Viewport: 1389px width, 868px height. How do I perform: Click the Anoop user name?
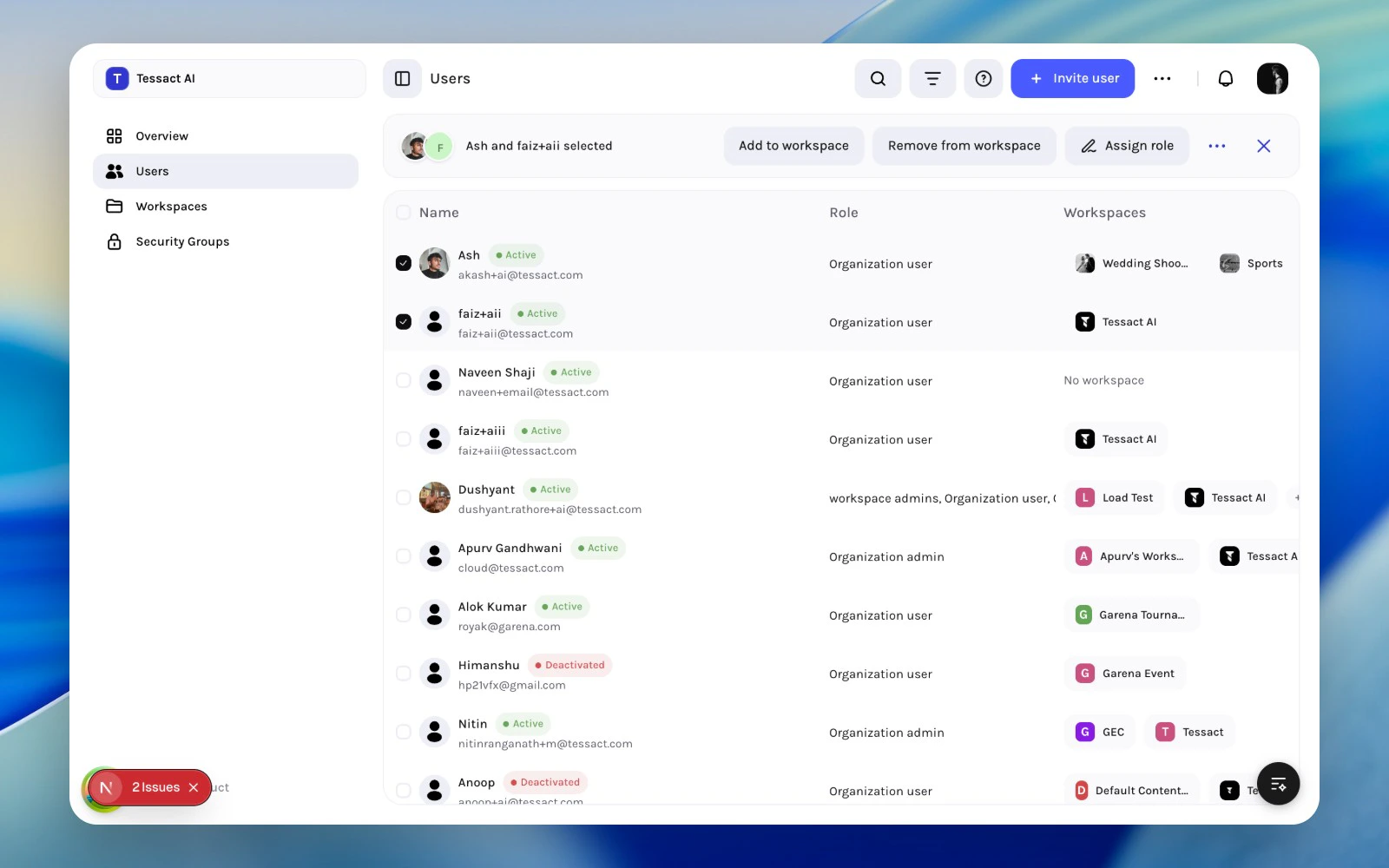477,783
